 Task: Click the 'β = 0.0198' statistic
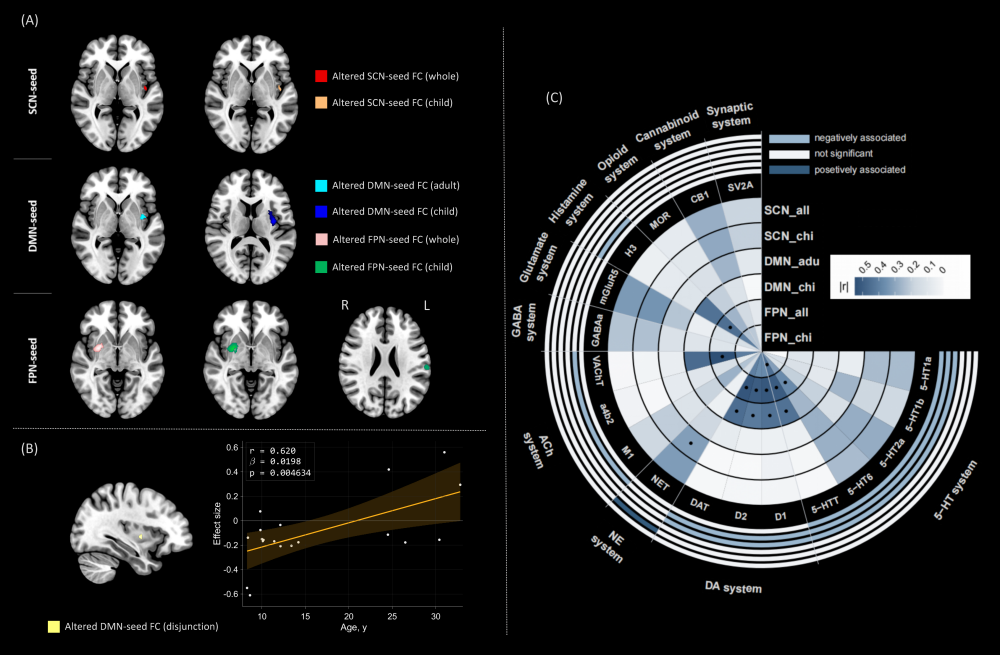click(x=275, y=461)
